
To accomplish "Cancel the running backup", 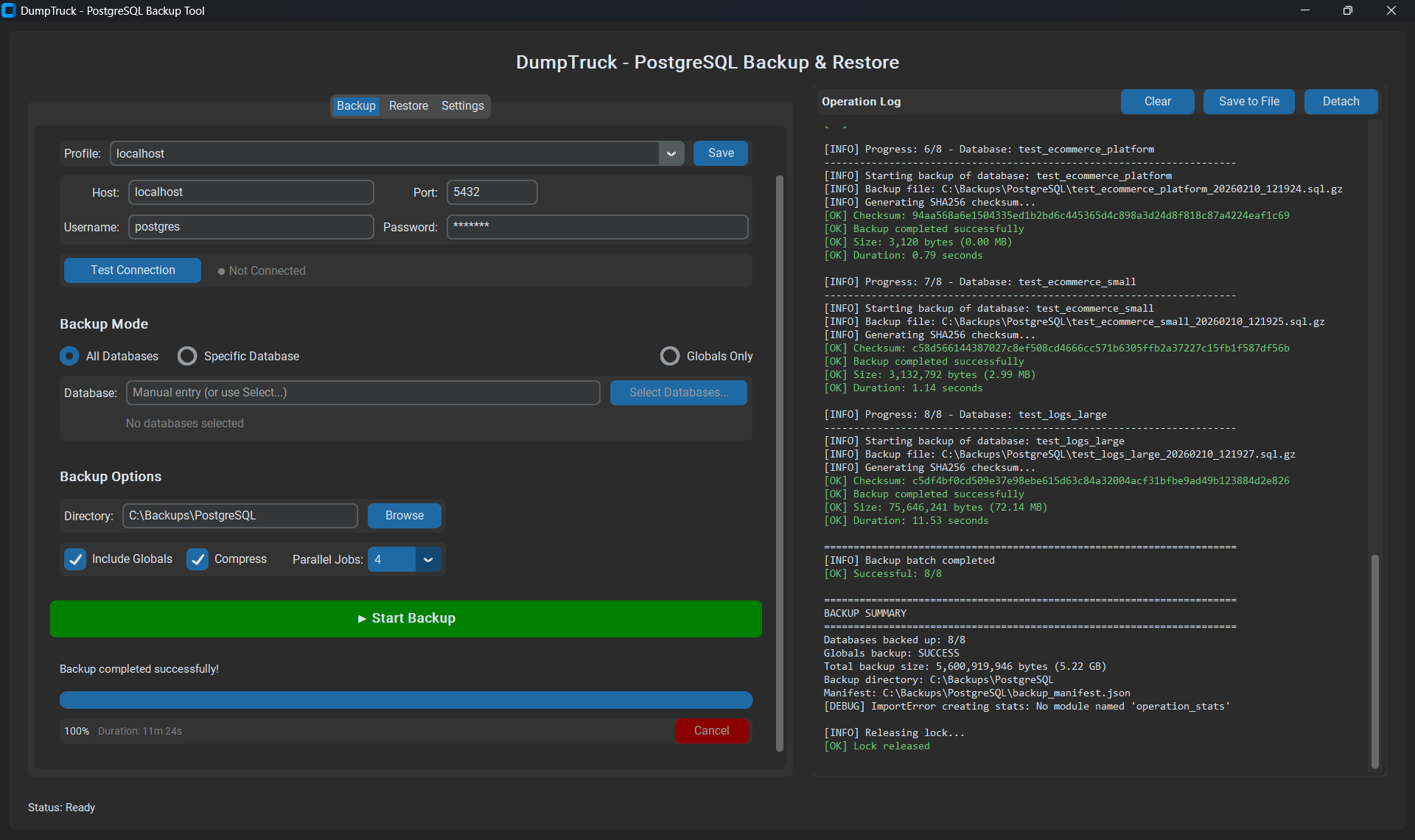I will coord(710,730).
